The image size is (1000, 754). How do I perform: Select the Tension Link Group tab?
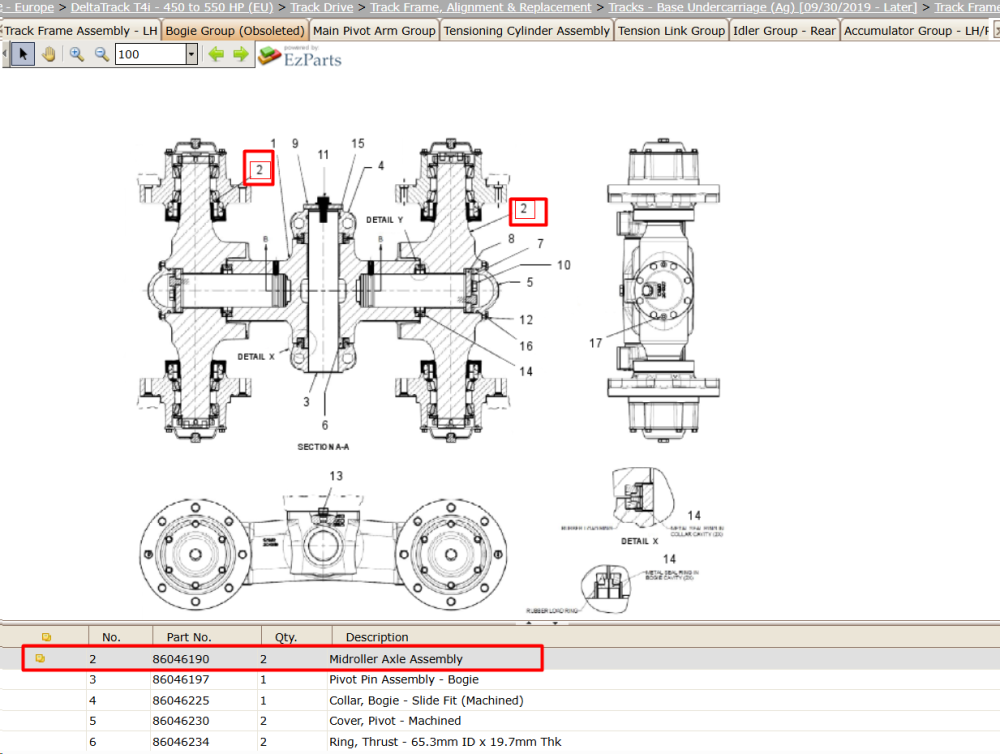[671, 31]
